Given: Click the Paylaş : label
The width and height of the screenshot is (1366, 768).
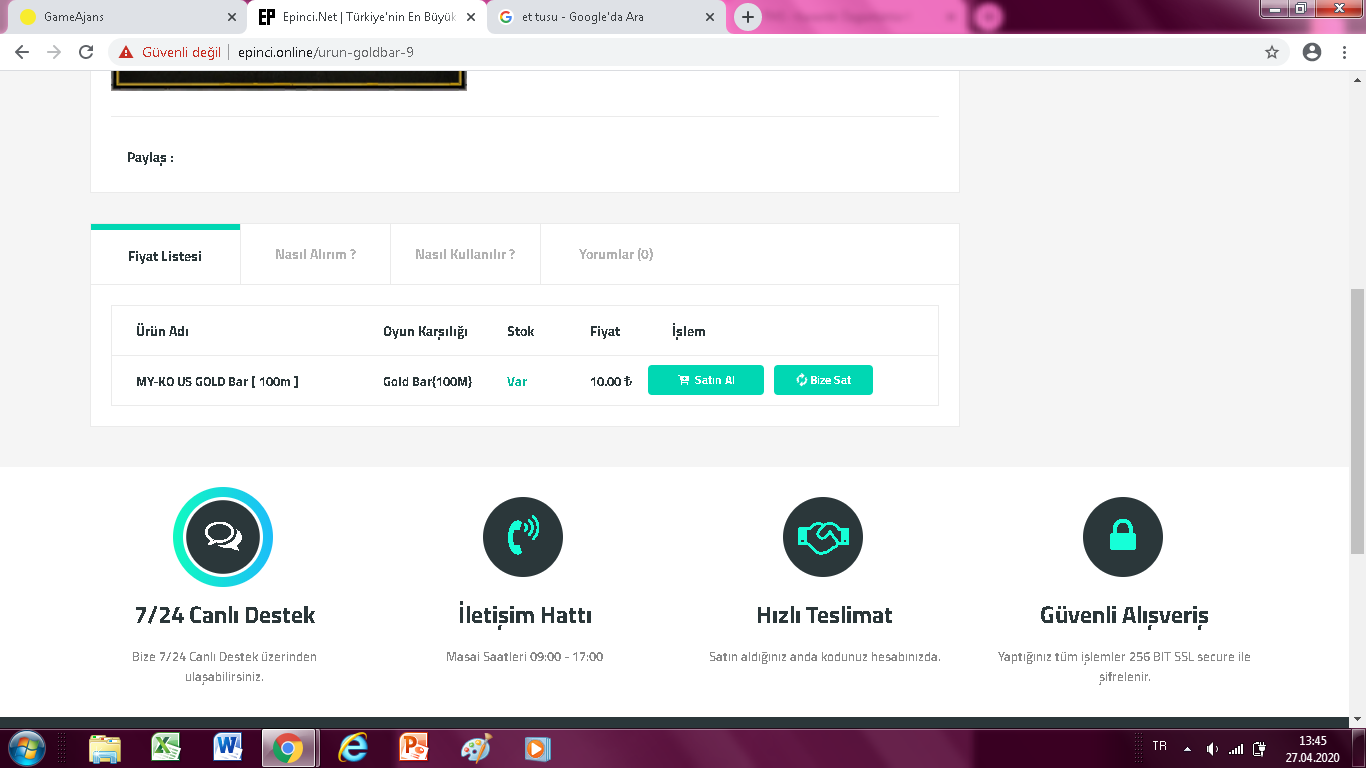Looking at the screenshot, I should click(x=150, y=157).
